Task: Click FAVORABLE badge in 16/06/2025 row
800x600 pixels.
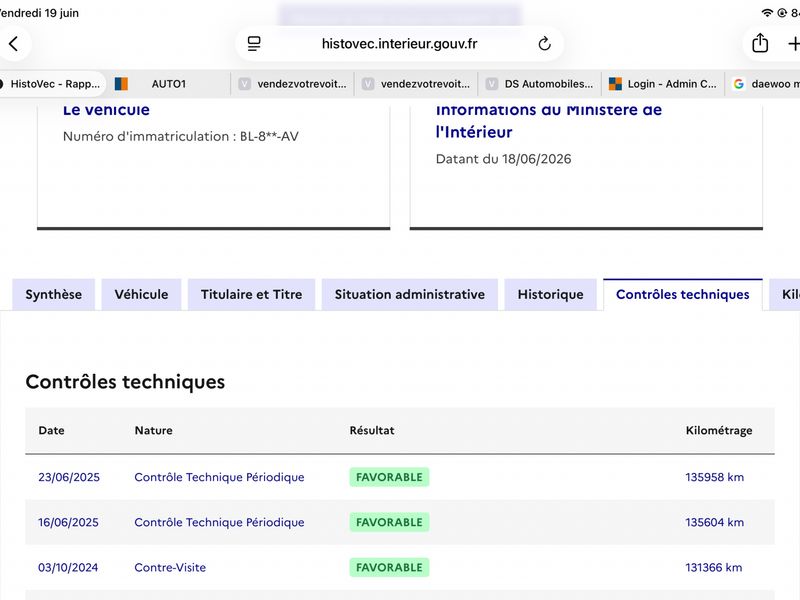Action: point(389,522)
